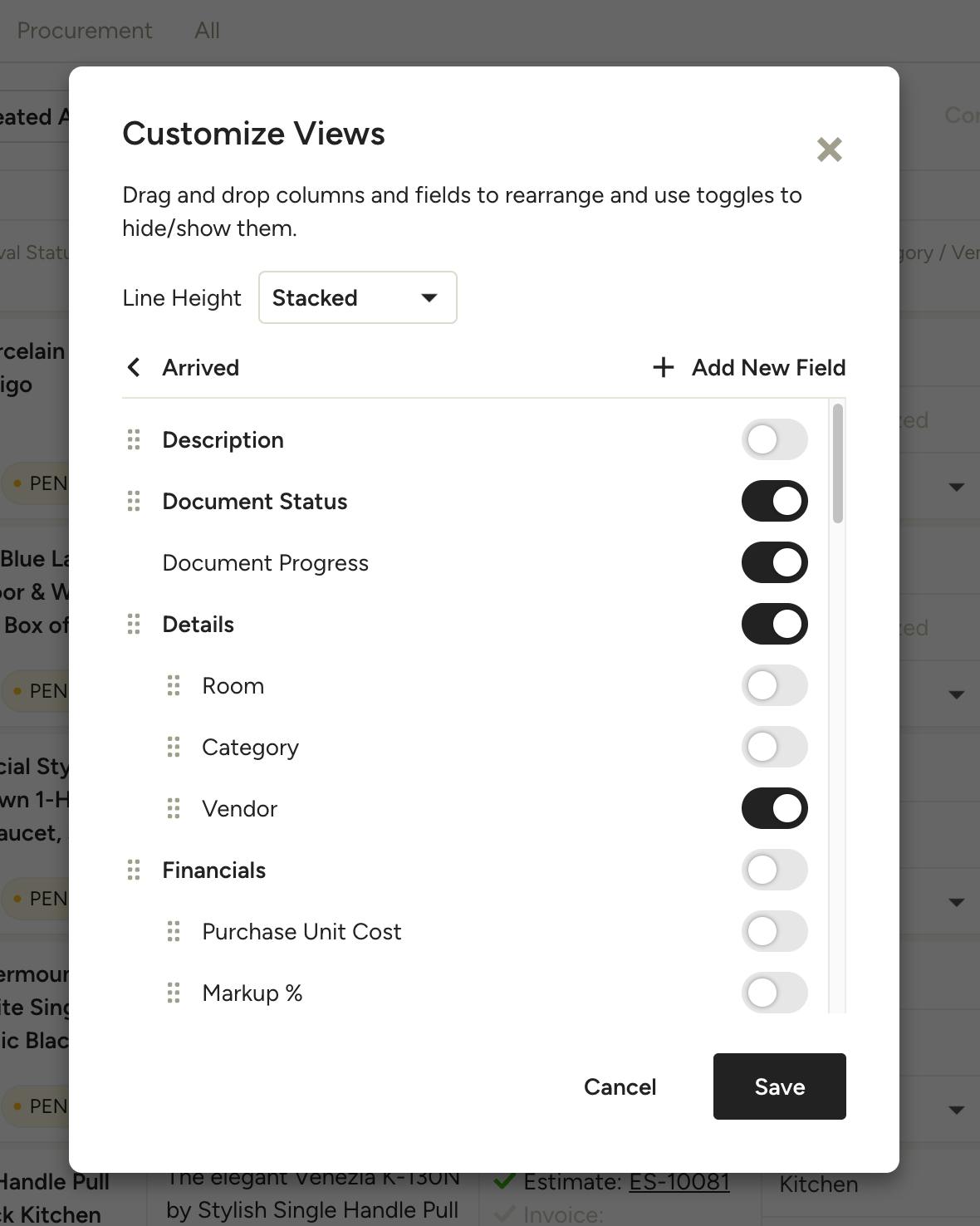Show the Category field toggle
The height and width of the screenshot is (1226, 980).
(774, 747)
